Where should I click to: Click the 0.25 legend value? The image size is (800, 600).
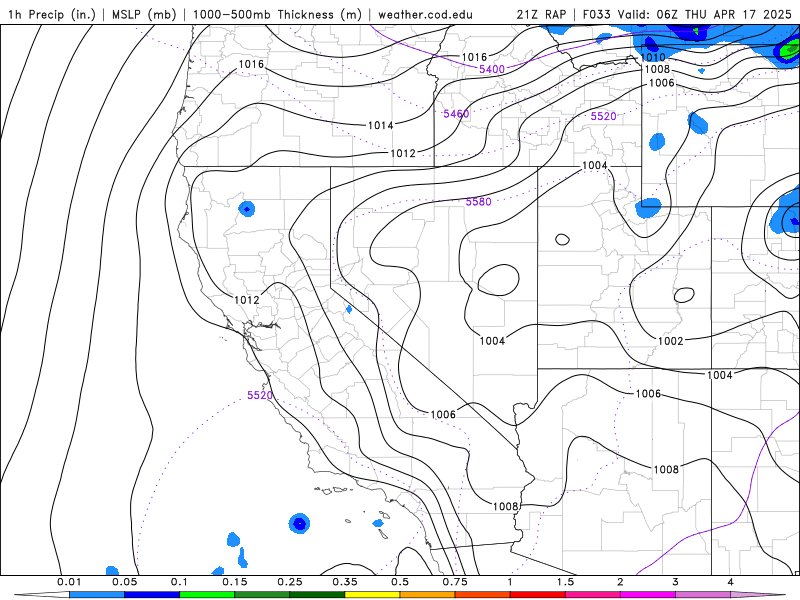tap(290, 582)
